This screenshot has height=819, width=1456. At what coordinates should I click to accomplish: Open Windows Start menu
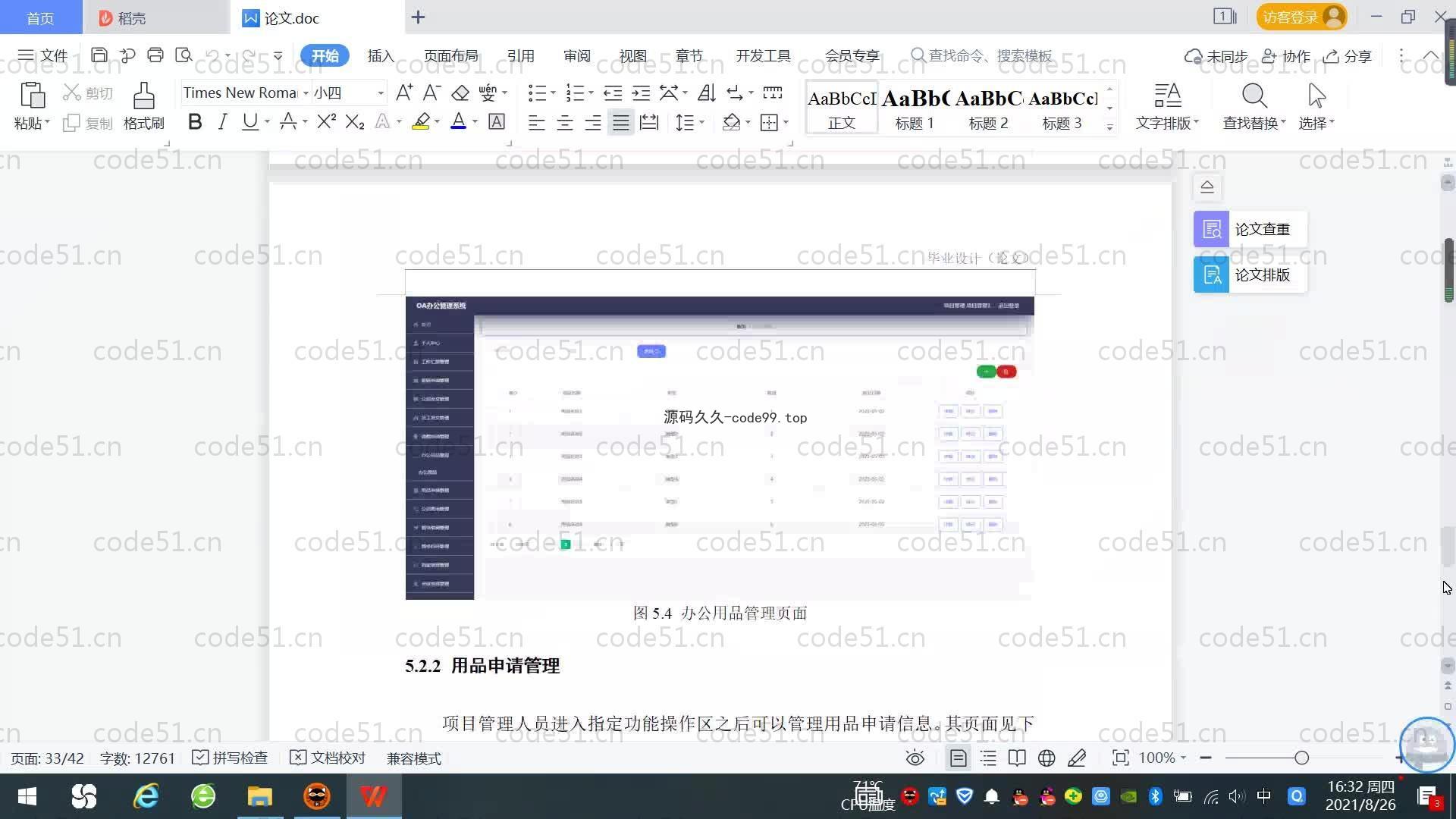(27, 796)
